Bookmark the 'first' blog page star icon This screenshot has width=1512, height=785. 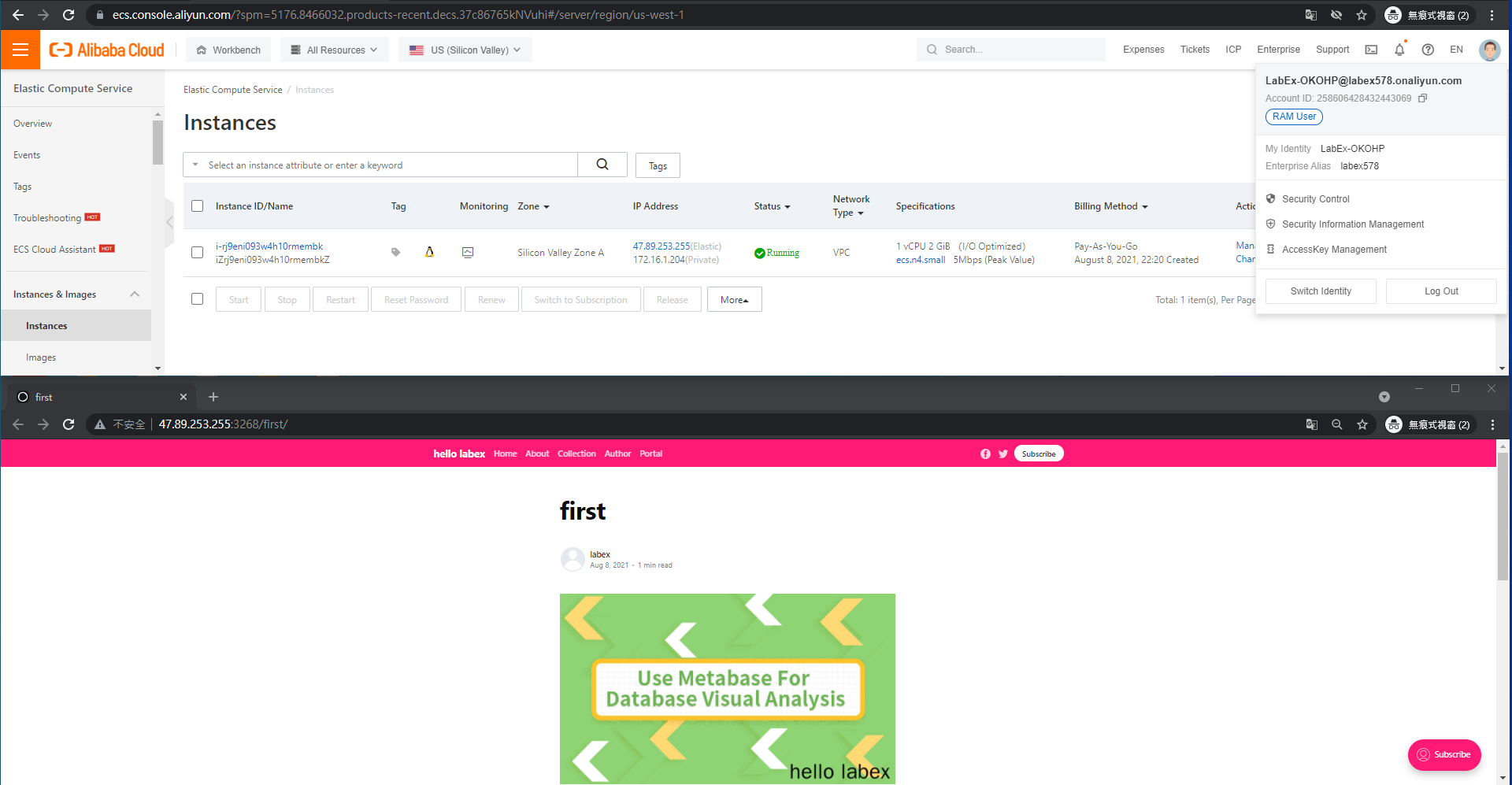[1362, 424]
